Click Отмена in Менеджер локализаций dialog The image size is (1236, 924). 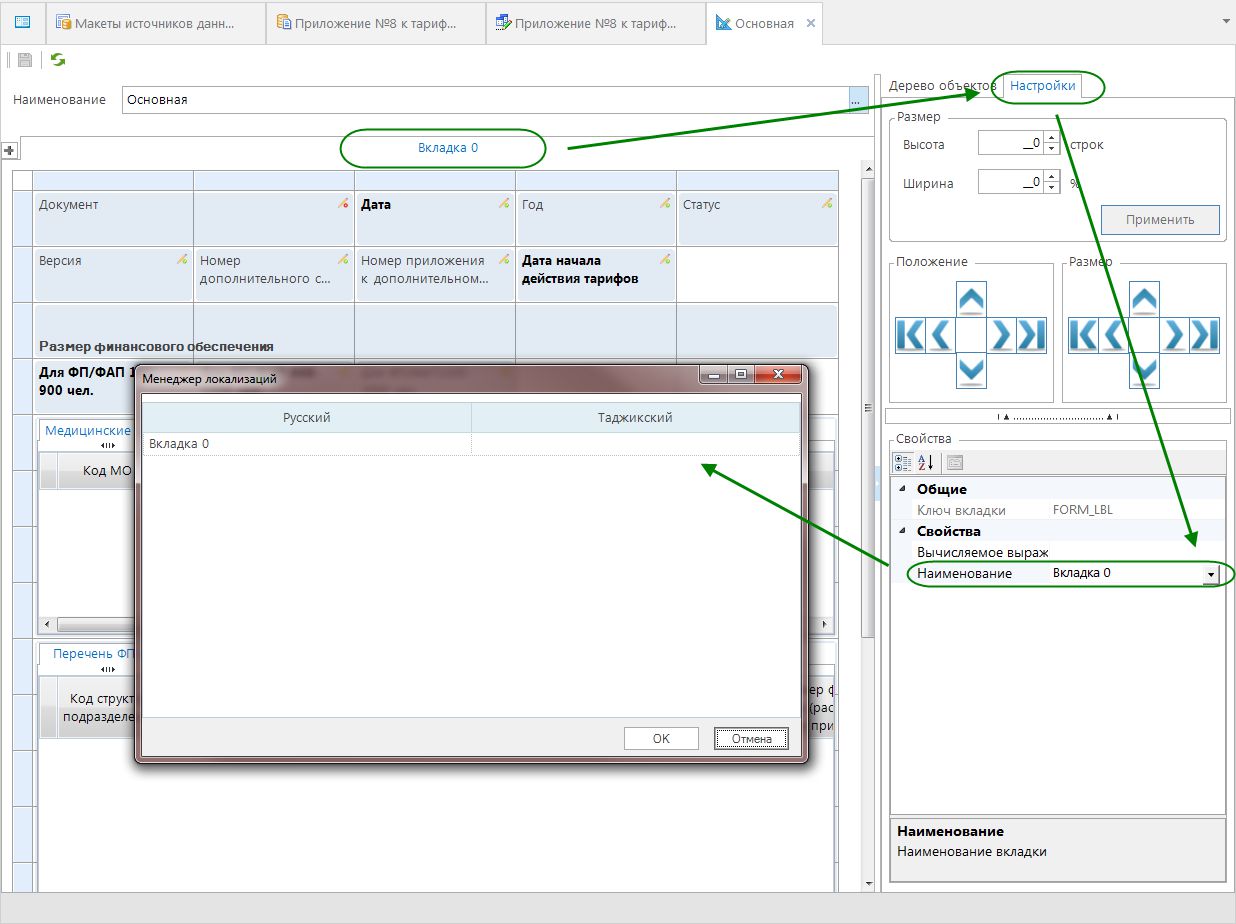(x=751, y=738)
